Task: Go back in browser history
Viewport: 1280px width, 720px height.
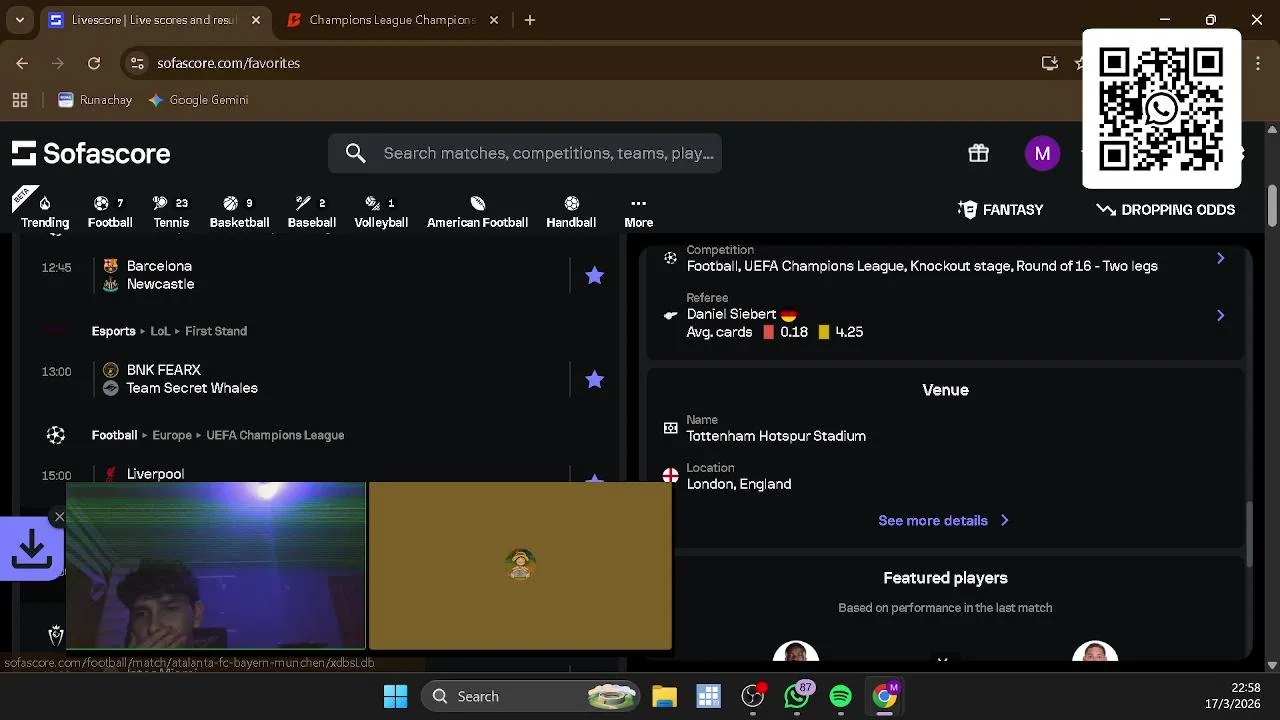Action: point(22,63)
